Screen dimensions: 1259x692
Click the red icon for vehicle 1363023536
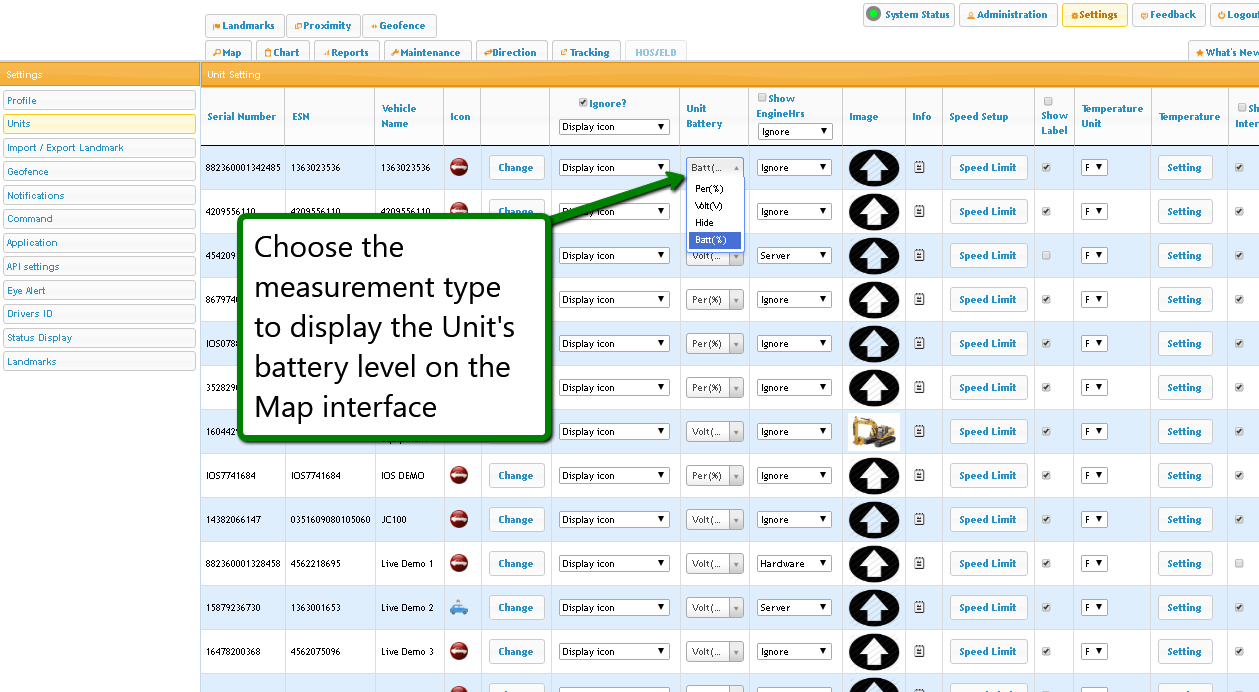459,167
